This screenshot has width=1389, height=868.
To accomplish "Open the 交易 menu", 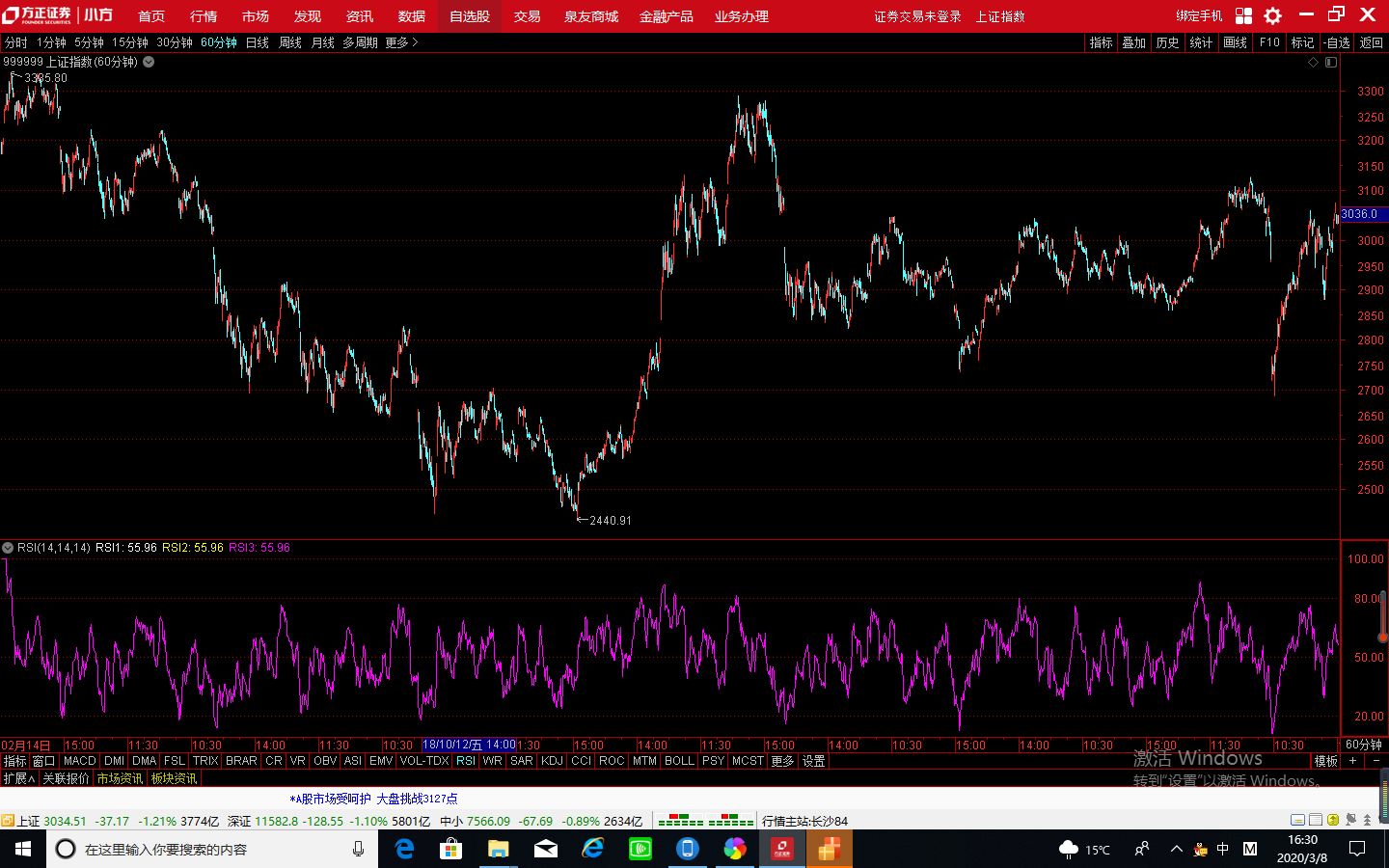I will tap(527, 16).
